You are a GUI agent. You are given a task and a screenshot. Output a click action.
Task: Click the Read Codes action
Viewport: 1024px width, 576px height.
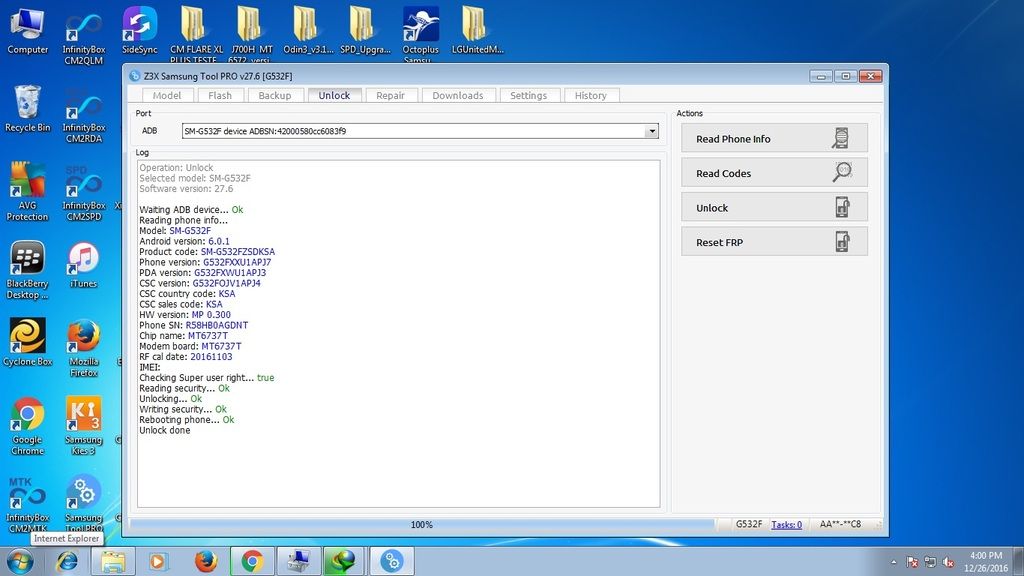[773, 173]
